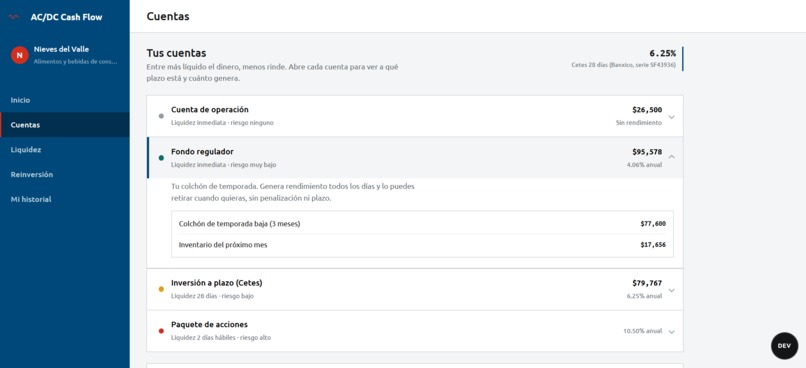Click the AC/DC Cash Flow app title

(x=66, y=17)
